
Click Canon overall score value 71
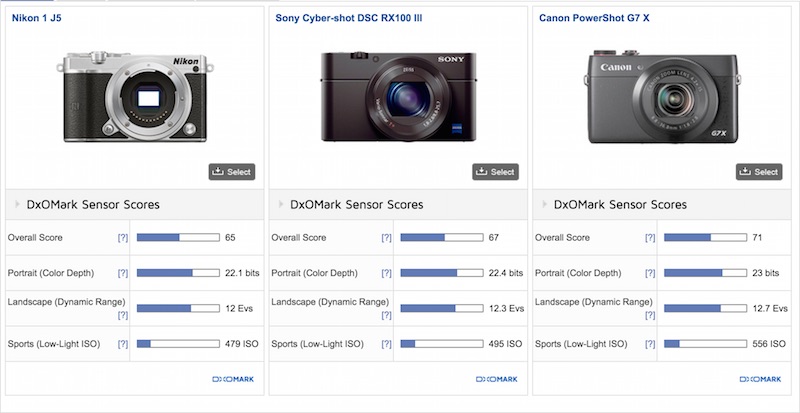[757, 238]
